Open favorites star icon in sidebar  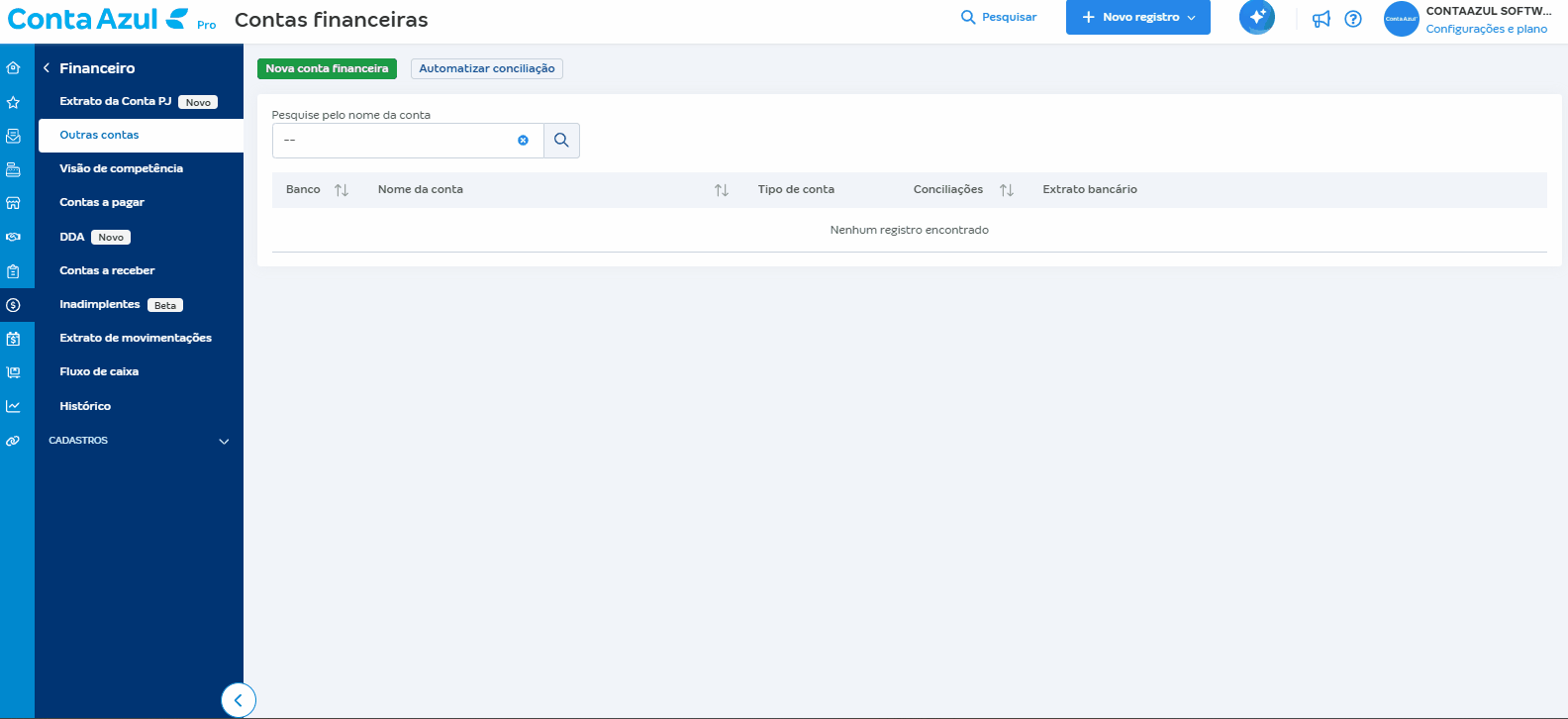click(13, 102)
